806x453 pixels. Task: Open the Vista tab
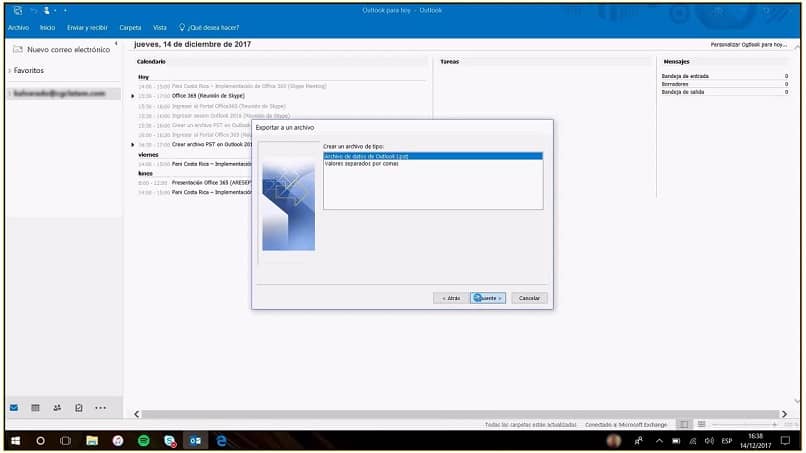pyautogui.click(x=160, y=28)
